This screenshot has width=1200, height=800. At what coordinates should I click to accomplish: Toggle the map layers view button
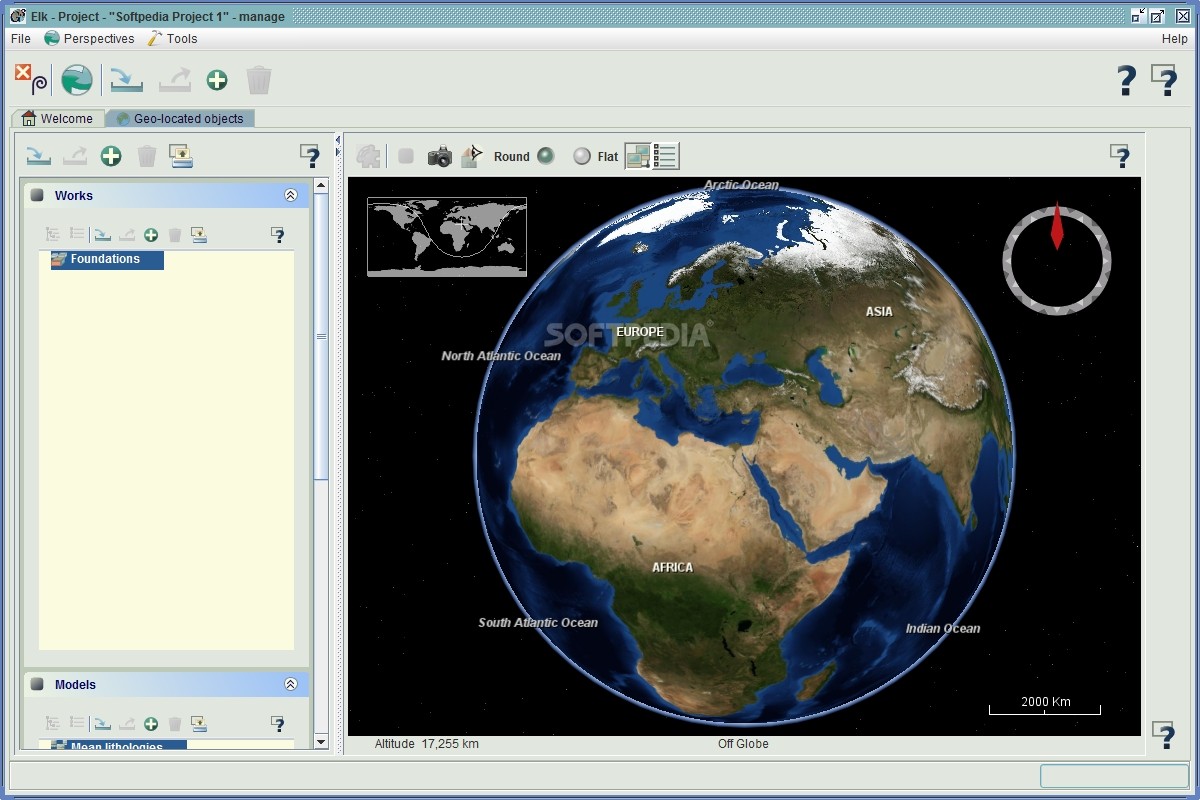tap(638, 156)
